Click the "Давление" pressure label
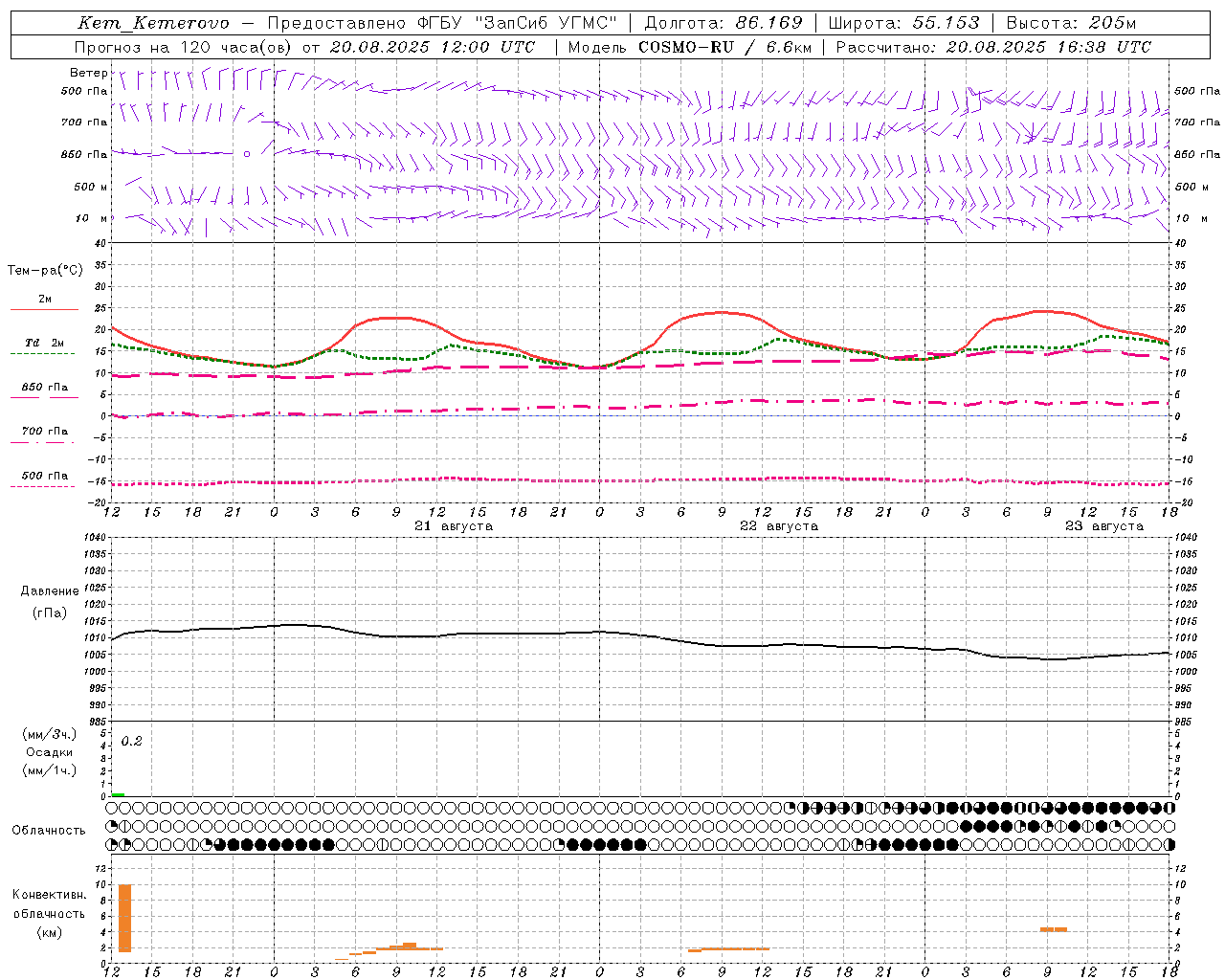The height and width of the screenshot is (980, 1225). 50,591
